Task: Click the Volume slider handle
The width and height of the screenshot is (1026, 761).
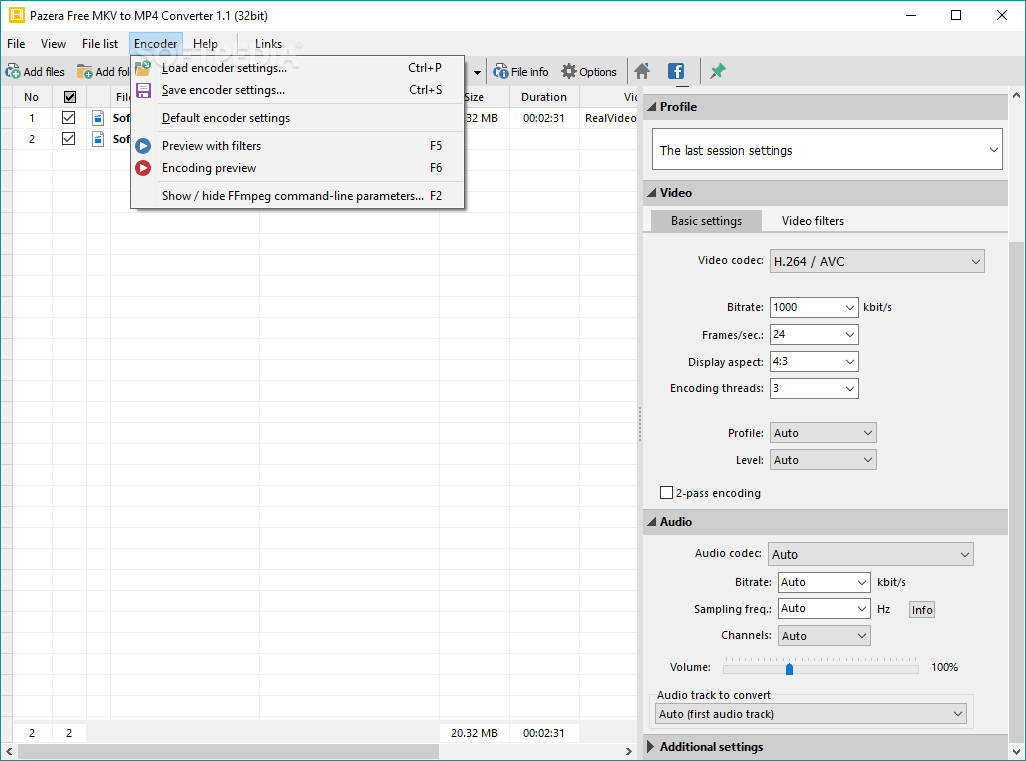Action: tap(789, 669)
